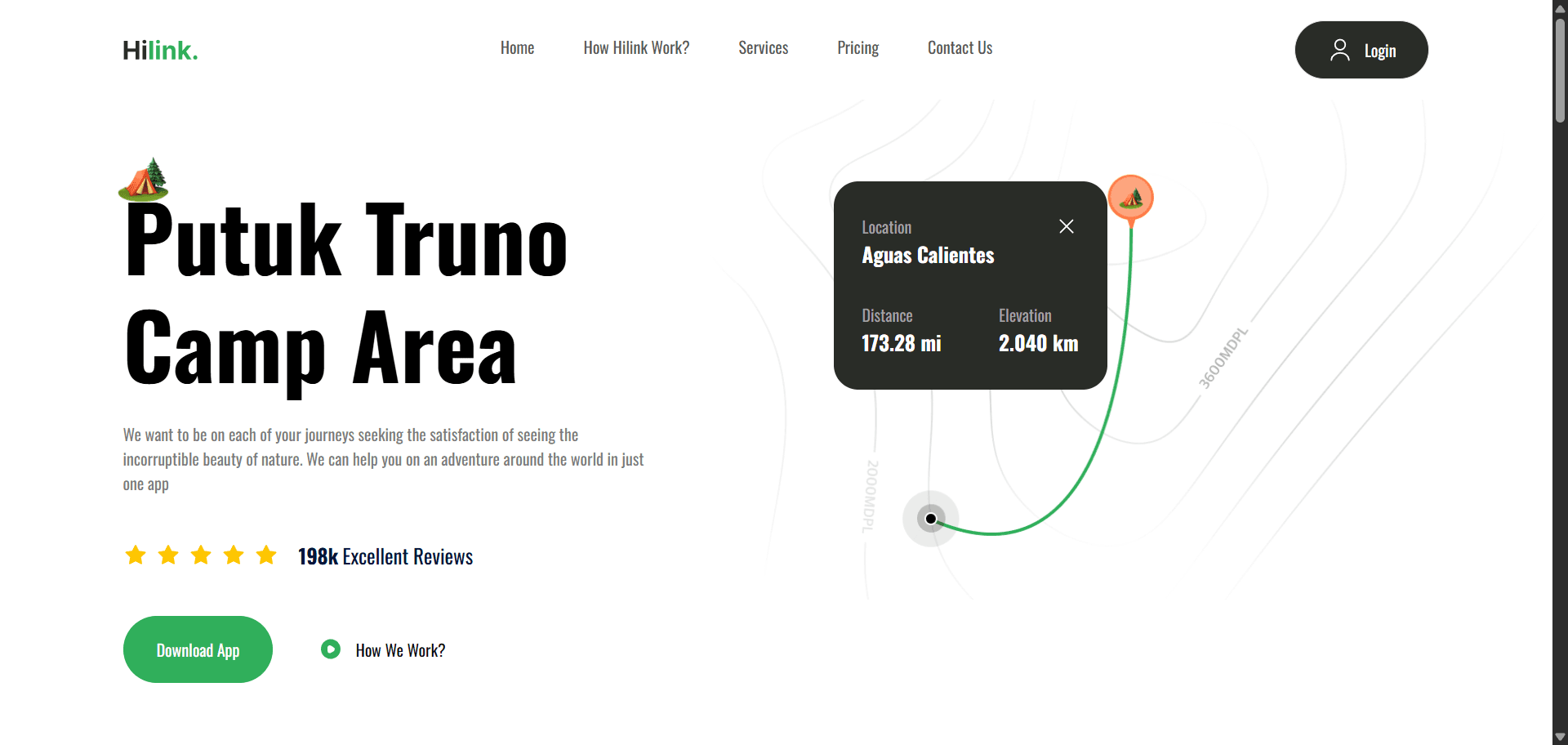Viewport: 1568px width, 745px height.
Task: Click the vertical scrollbar thumb
Action: 1560,69
